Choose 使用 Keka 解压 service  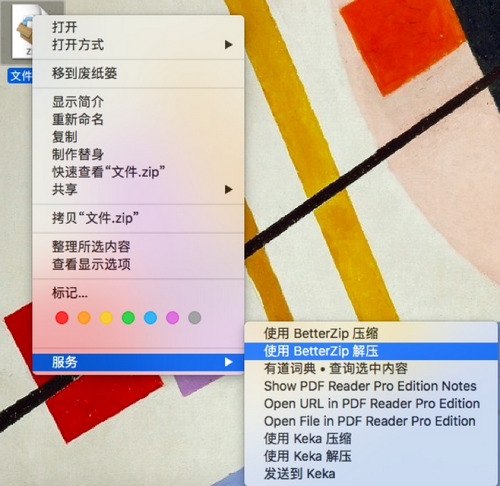click(x=371, y=456)
